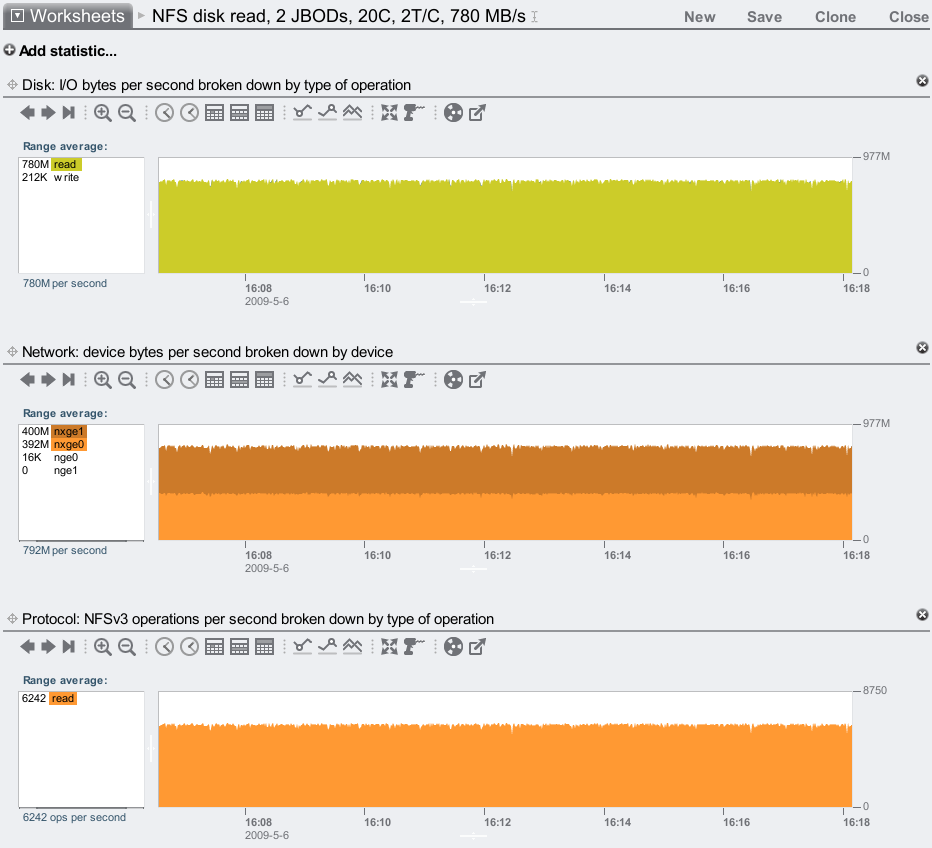932x848 pixels.
Task: Click drill-down icon in Disk graph toolbar
Action: coord(414,113)
